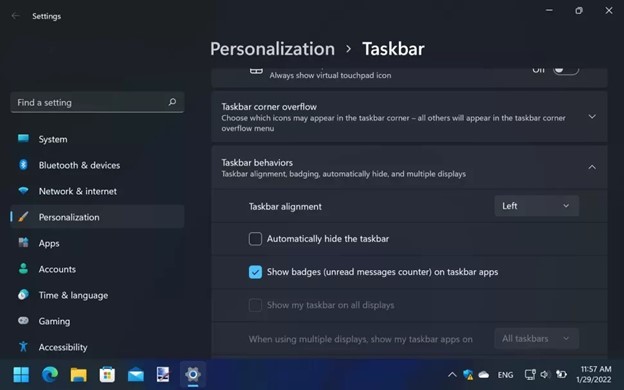The width and height of the screenshot is (624, 390).
Task: Click the ENG language indicator
Action: click(x=505, y=375)
